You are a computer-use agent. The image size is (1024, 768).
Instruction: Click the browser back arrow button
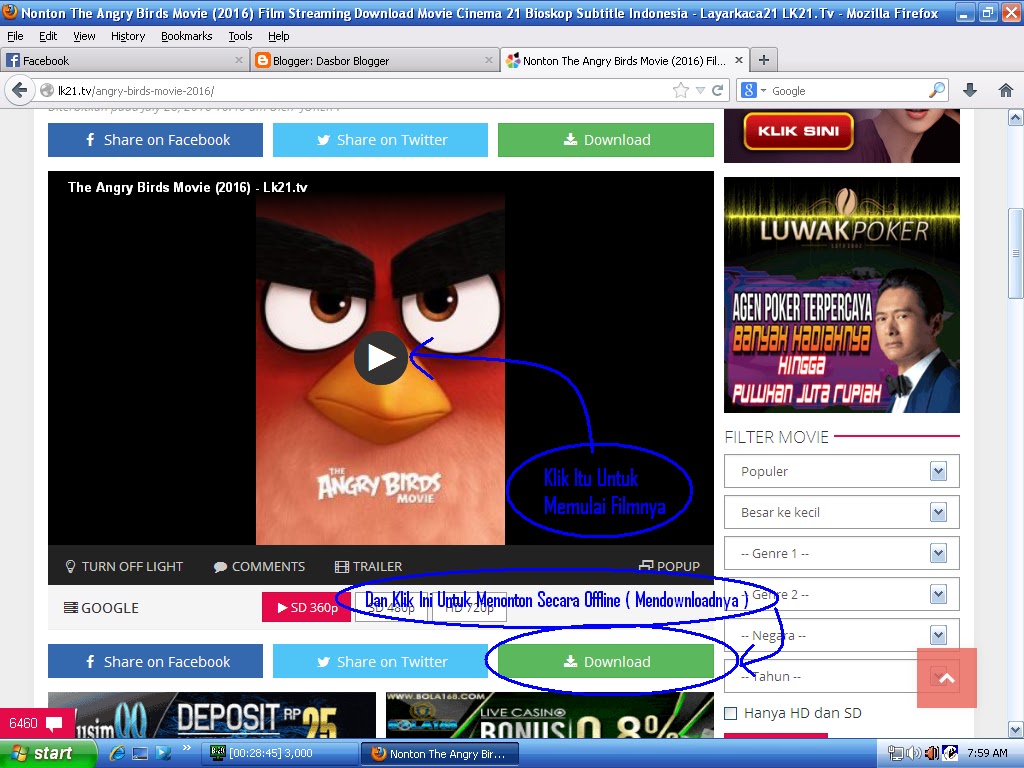coord(20,90)
